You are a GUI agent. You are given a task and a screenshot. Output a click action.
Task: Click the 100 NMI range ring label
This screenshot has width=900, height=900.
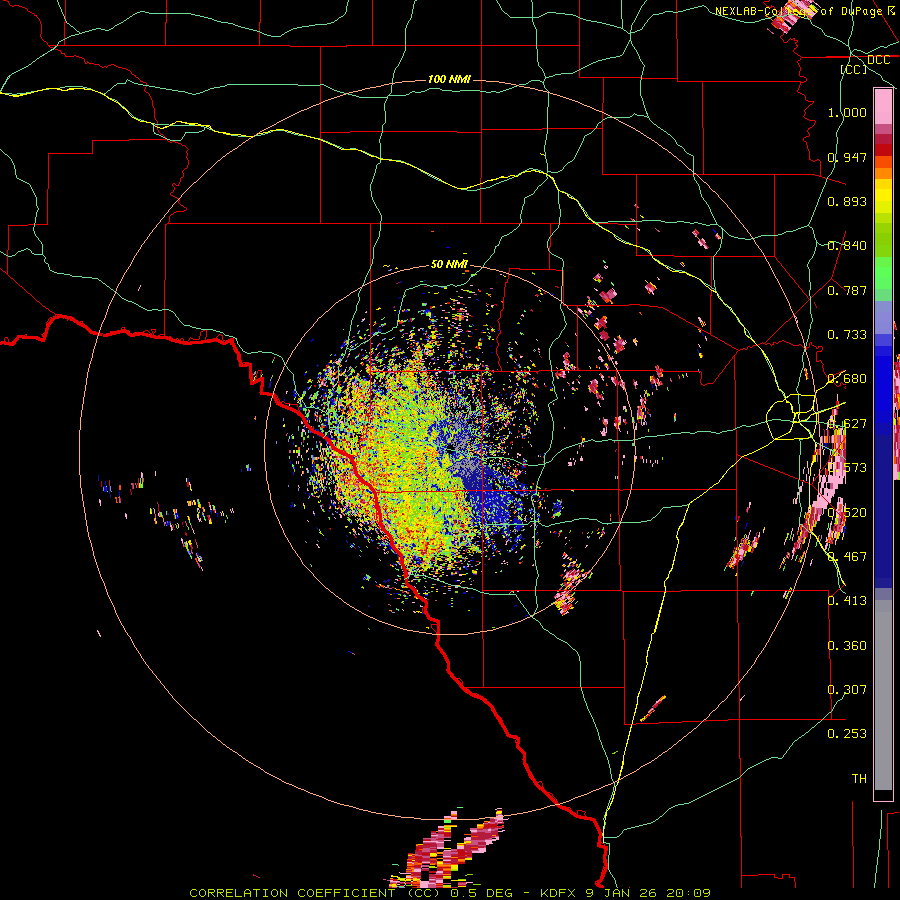click(x=449, y=79)
